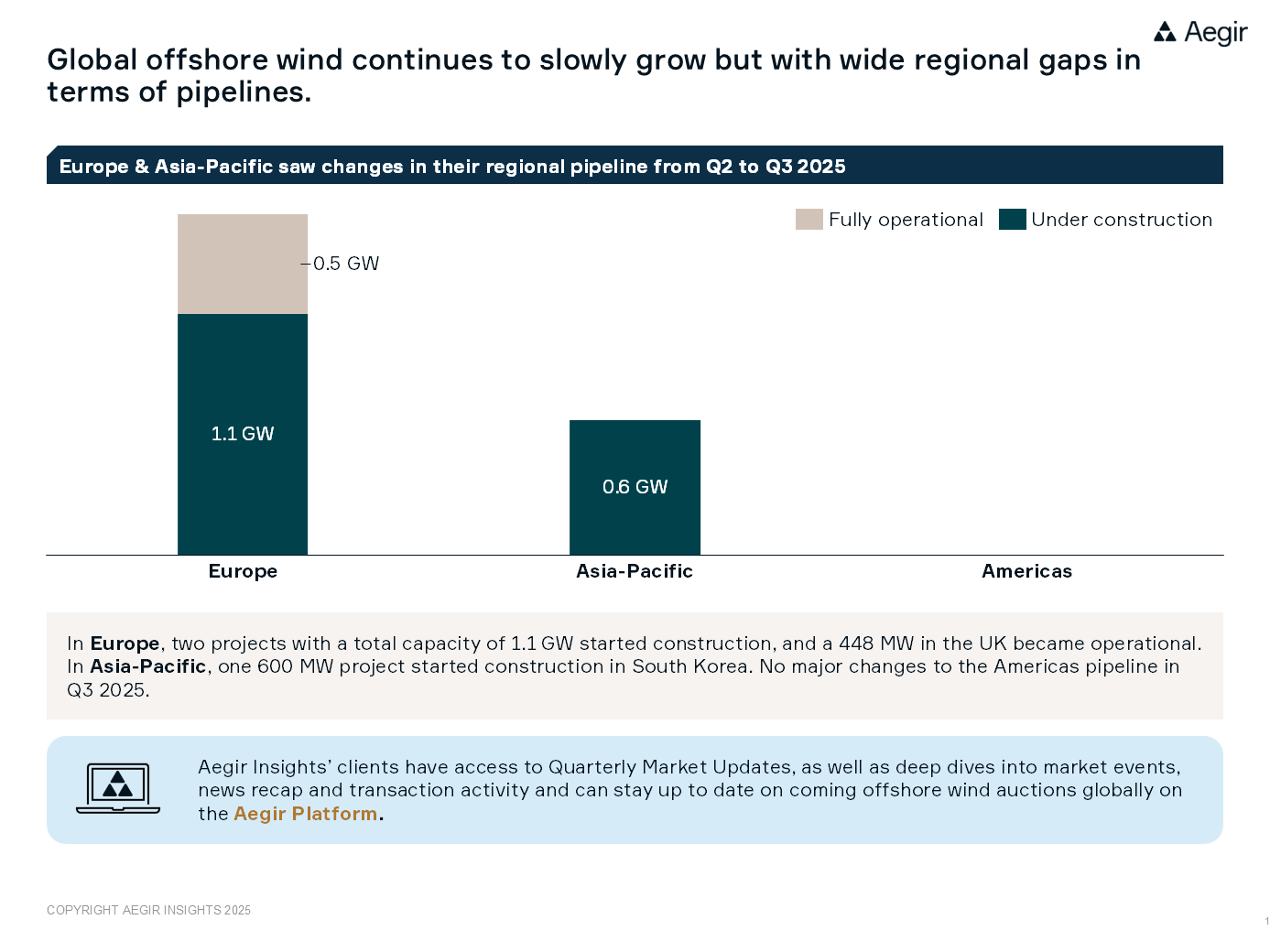This screenshot has width=1270, height=952.
Task: Click the 0.5 GW data label
Action: tap(345, 264)
